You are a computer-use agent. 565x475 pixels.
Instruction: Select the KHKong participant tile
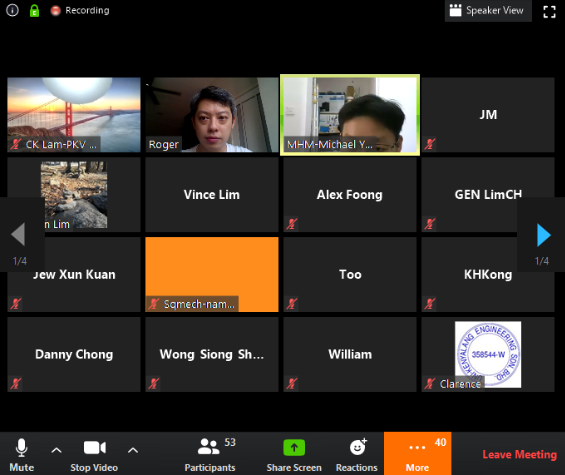click(x=488, y=274)
